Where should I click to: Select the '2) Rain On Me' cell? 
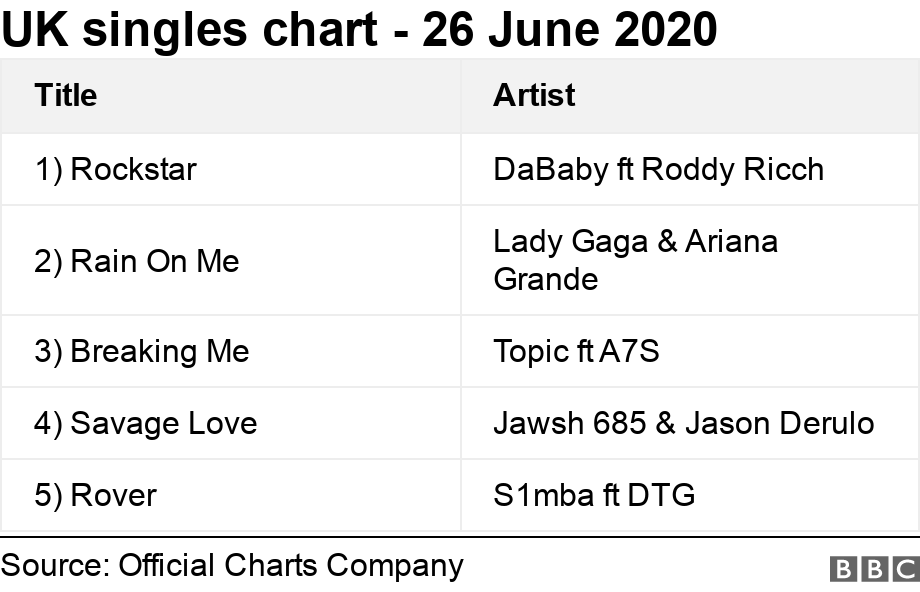(x=137, y=261)
